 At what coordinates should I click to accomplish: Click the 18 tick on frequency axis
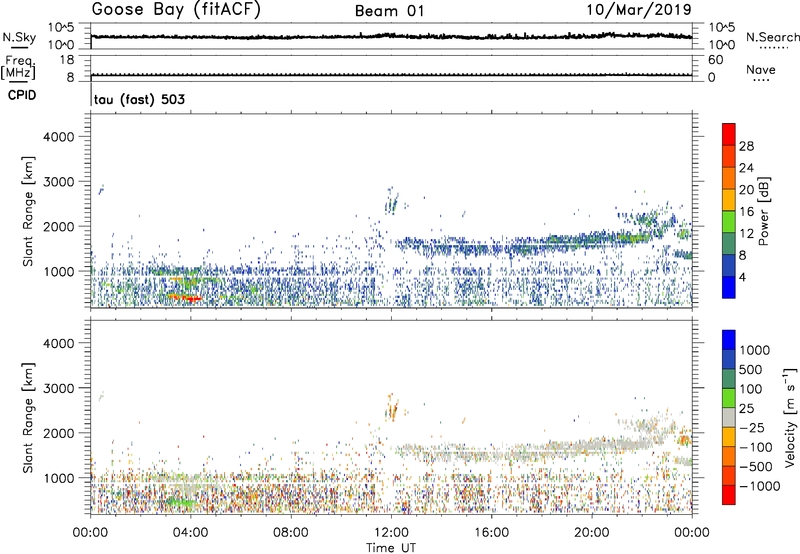(x=67, y=60)
